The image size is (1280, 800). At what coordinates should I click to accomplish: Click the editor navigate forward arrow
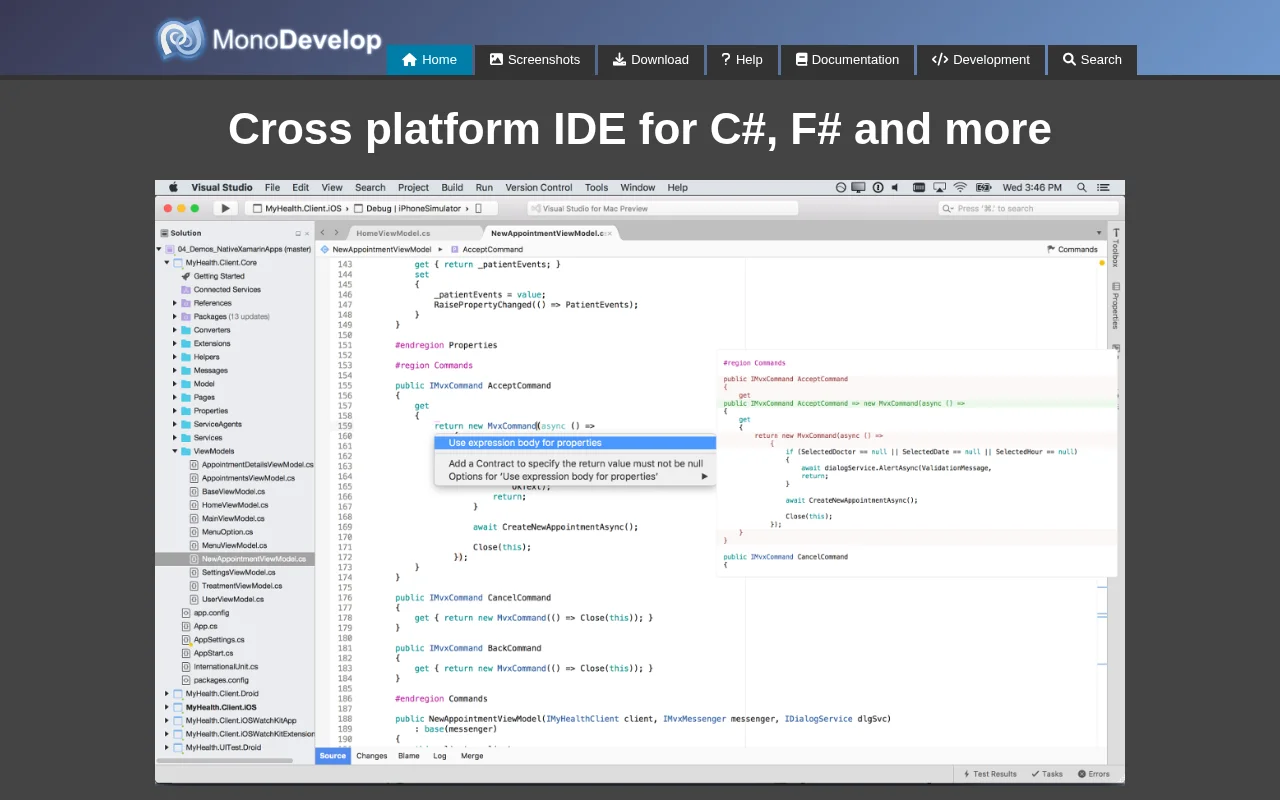[337, 233]
